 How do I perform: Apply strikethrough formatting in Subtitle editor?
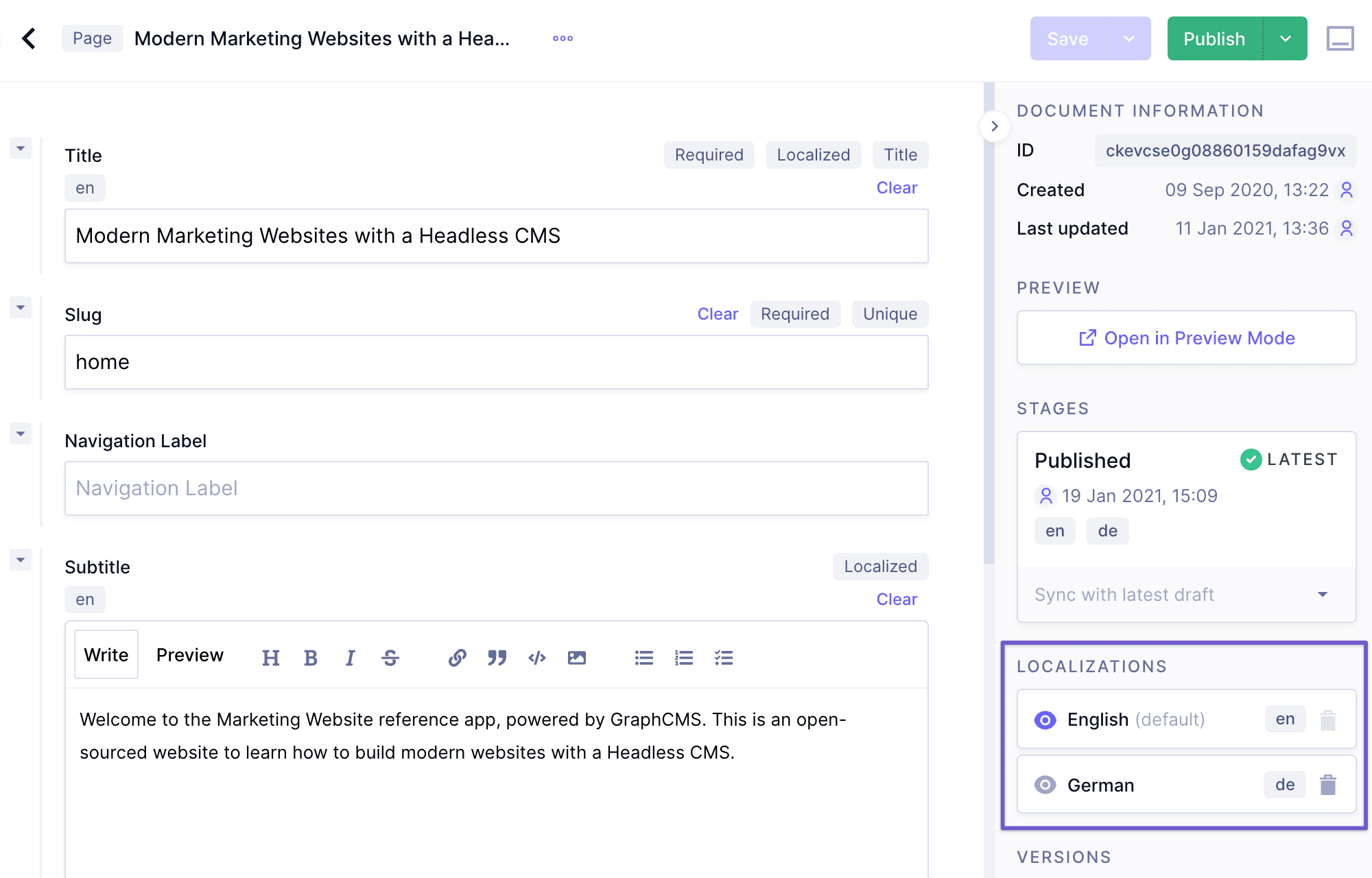[x=390, y=657]
